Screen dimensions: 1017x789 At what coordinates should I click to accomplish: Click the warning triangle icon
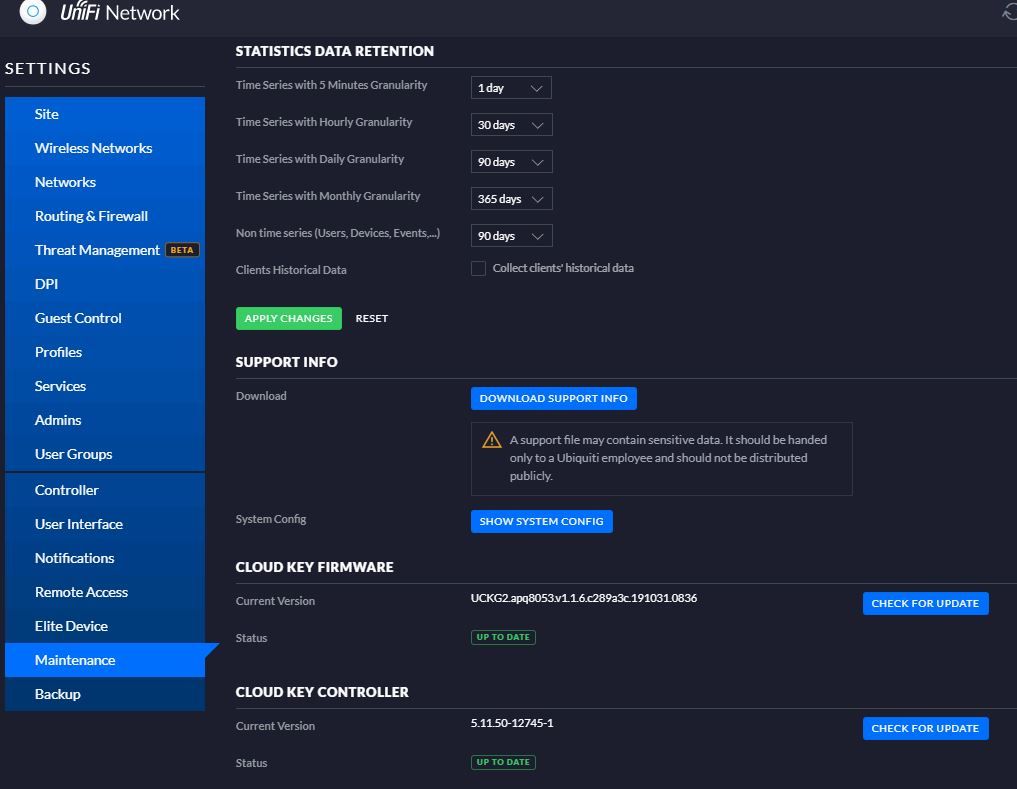coord(492,440)
